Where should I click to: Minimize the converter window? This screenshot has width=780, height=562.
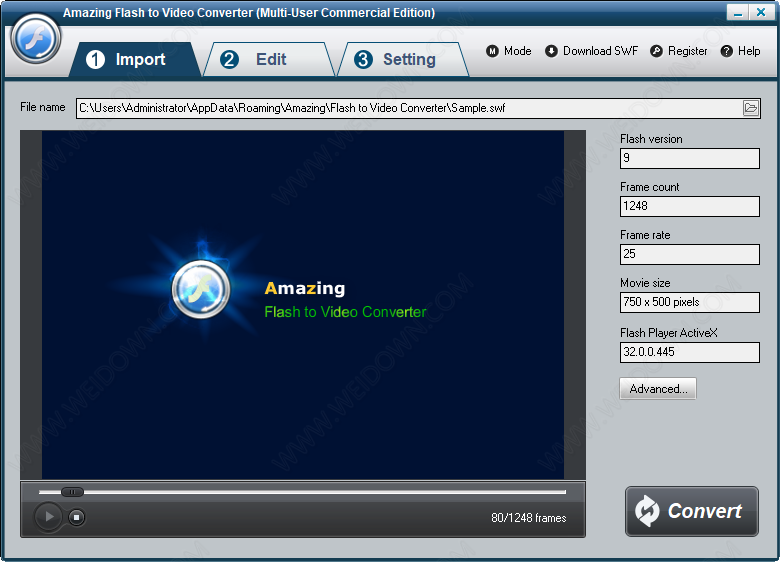coord(739,13)
